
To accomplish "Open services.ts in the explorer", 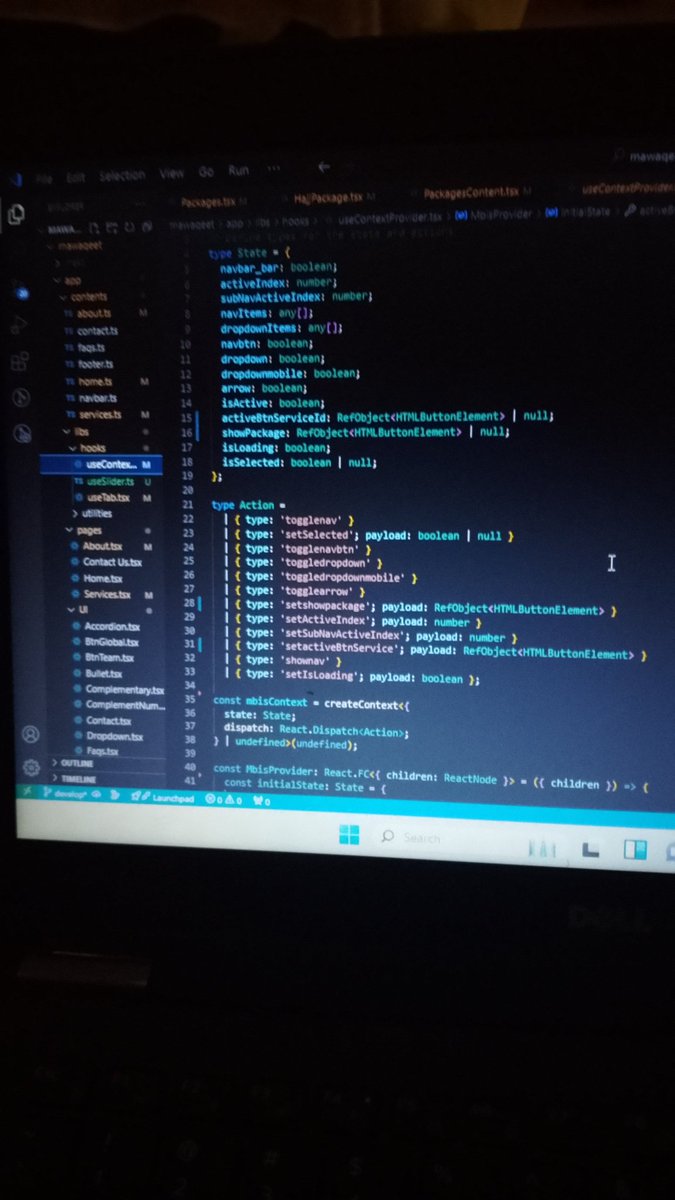I will [100, 414].
